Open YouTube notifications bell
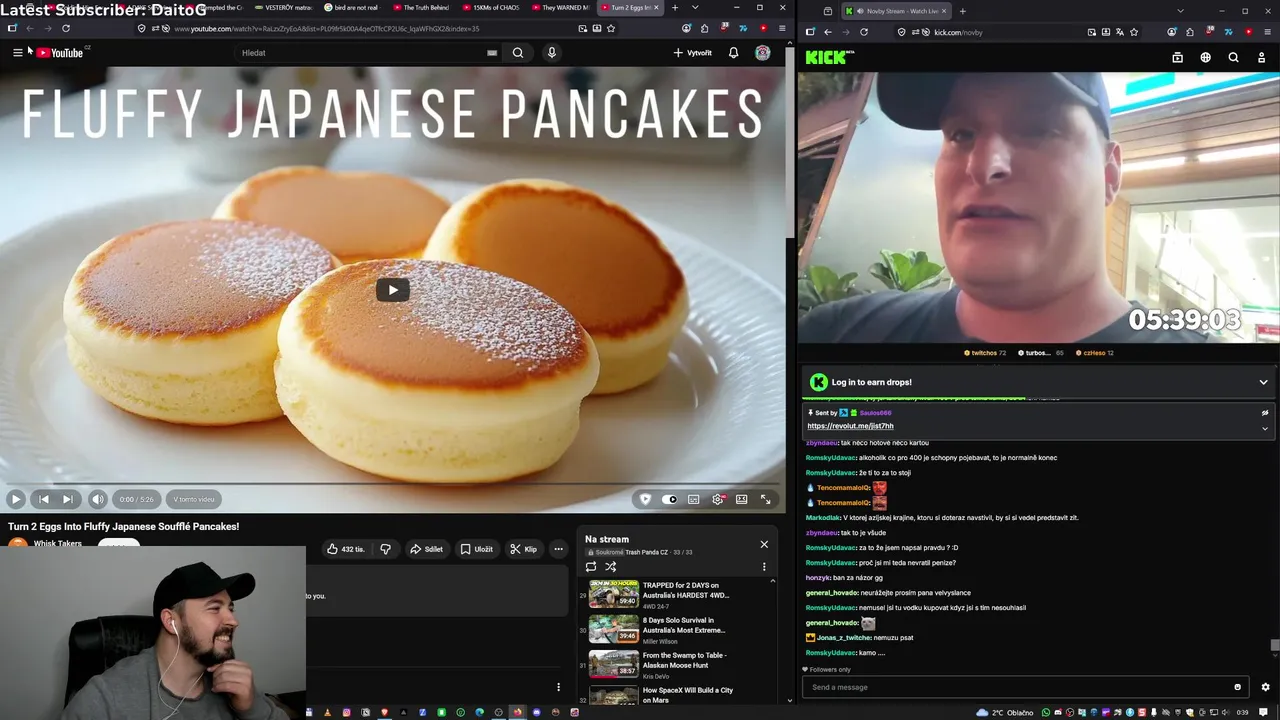1280x720 pixels. point(733,52)
